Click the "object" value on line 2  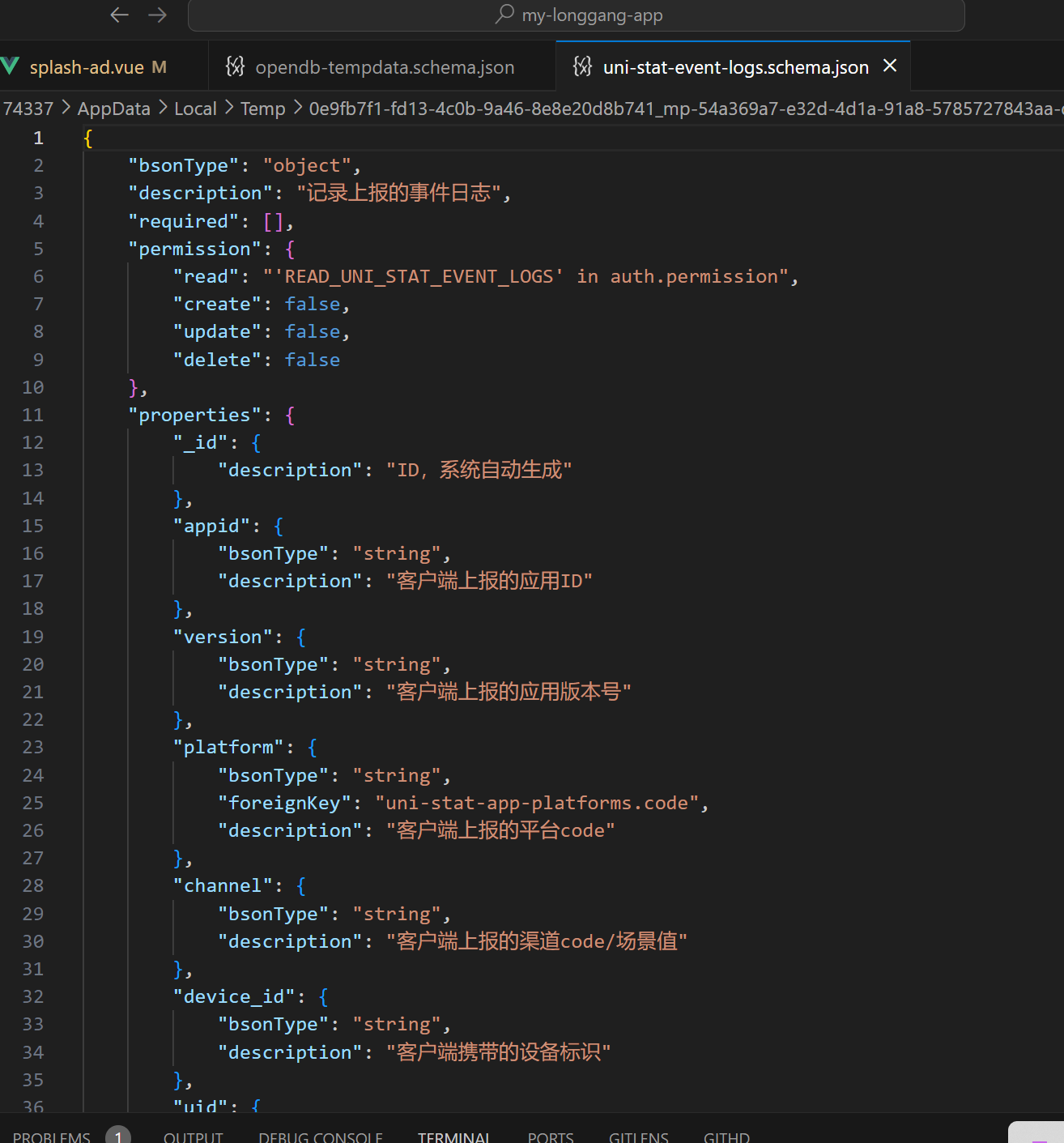point(307,165)
